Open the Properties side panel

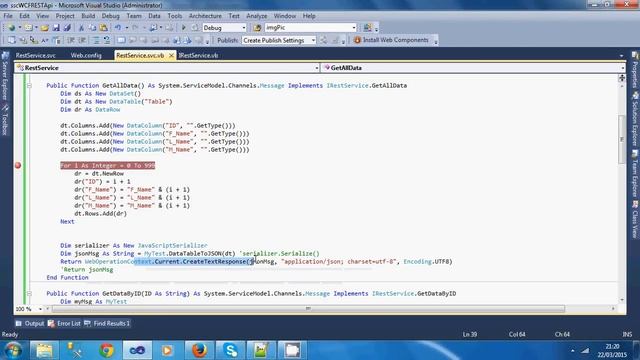635,70
